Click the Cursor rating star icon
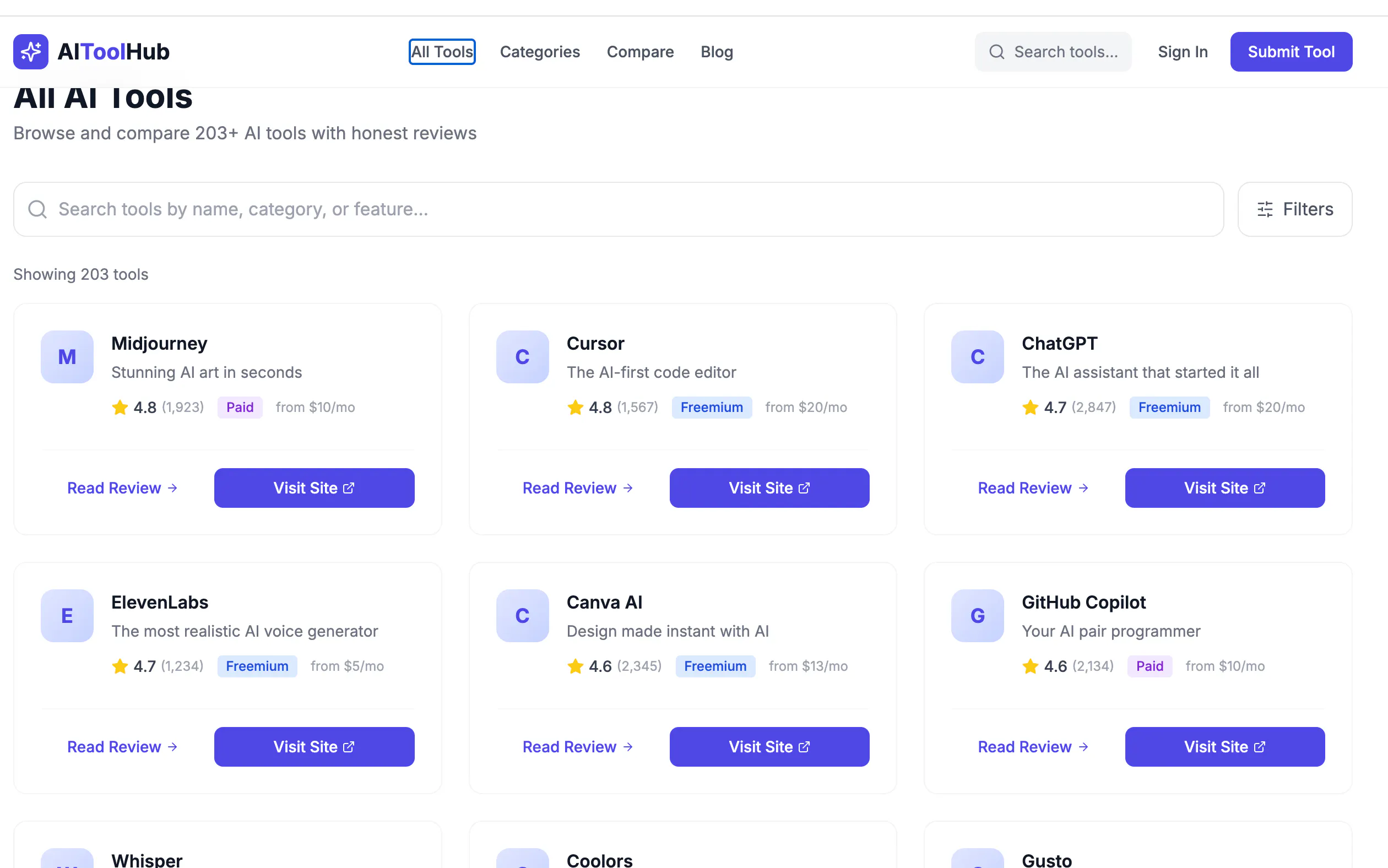Viewport: 1388px width, 868px height. point(575,408)
